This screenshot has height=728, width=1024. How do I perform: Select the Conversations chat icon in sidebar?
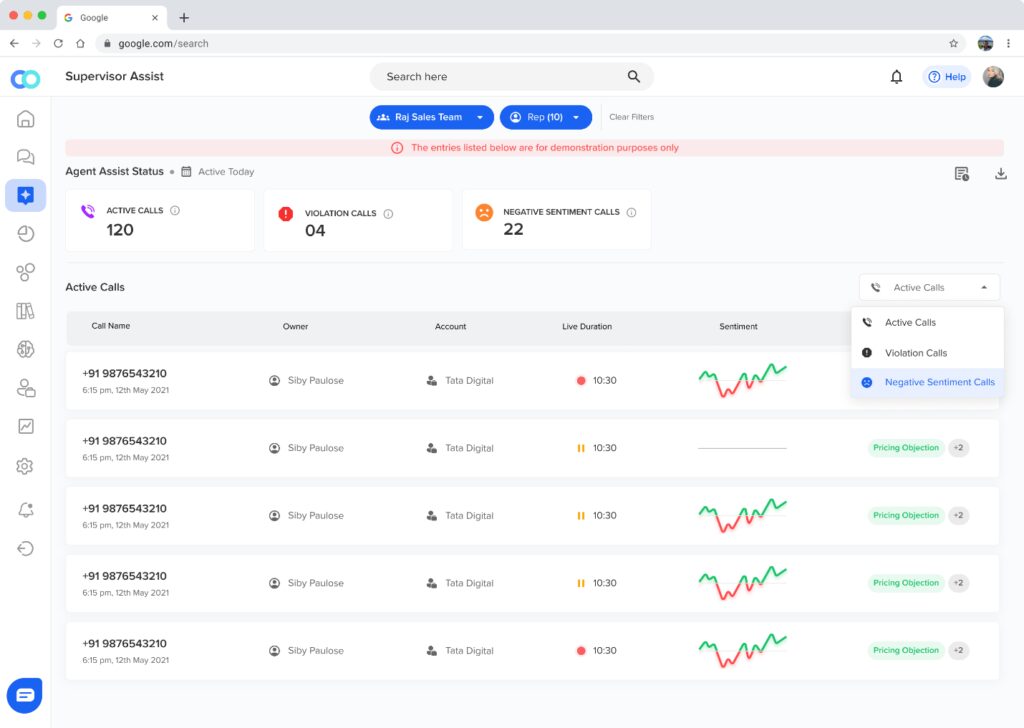click(x=25, y=157)
